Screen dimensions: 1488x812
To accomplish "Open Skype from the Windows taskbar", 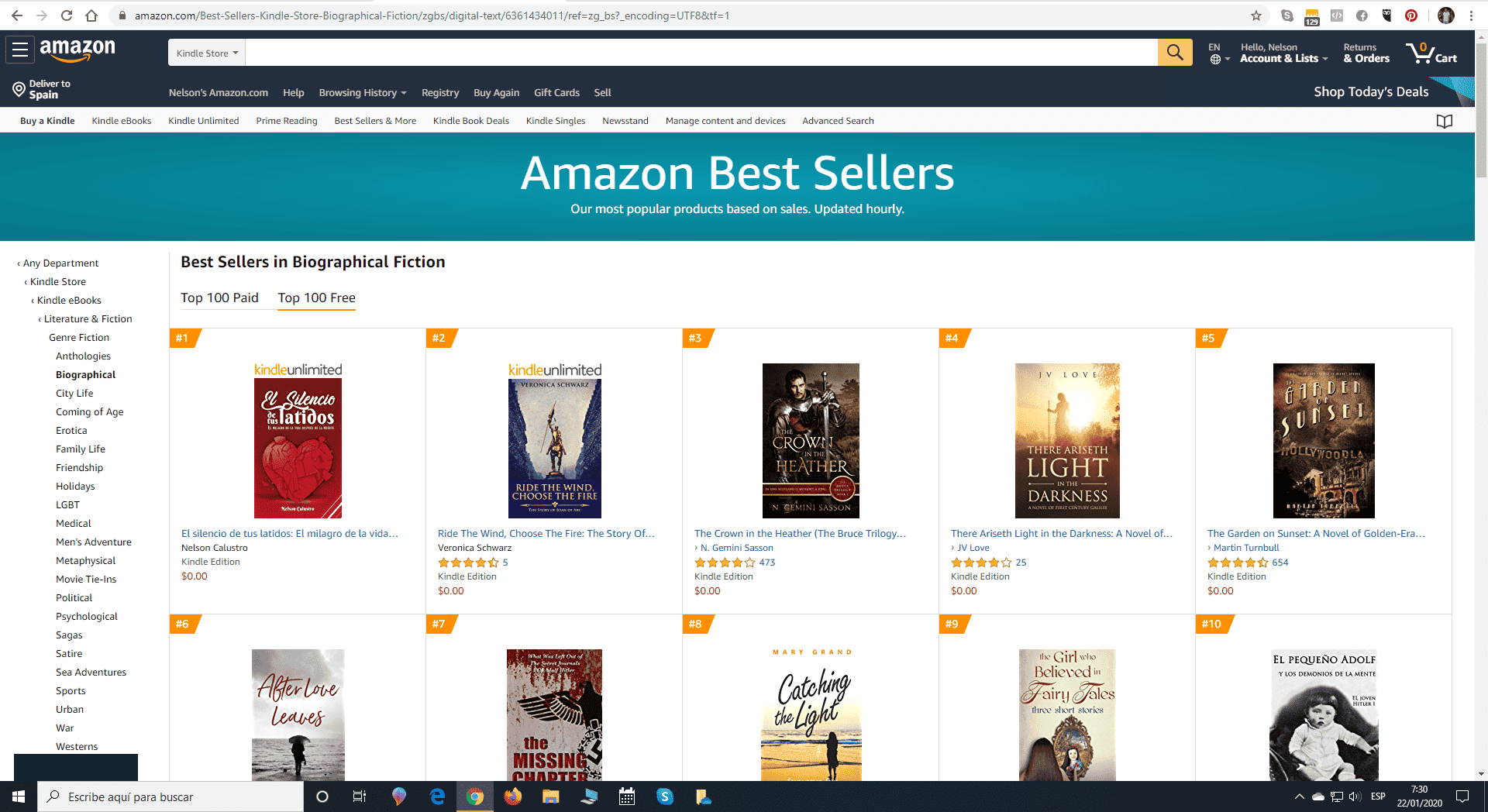I will [x=665, y=797].
